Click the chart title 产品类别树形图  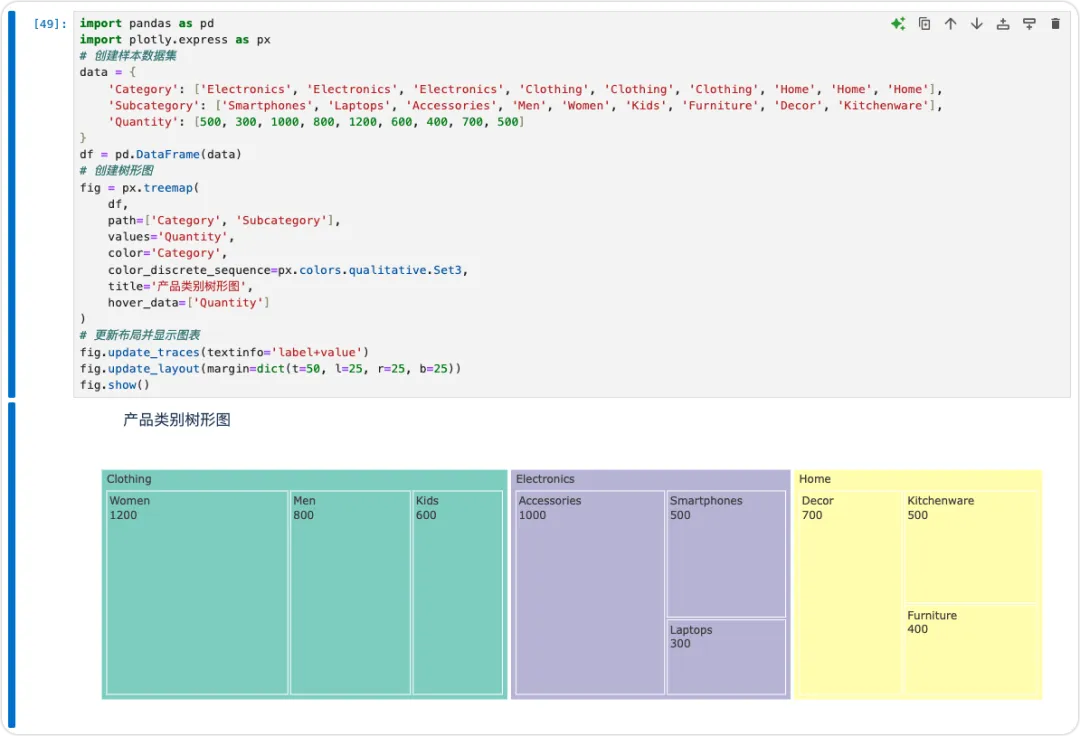coord(177,420)
